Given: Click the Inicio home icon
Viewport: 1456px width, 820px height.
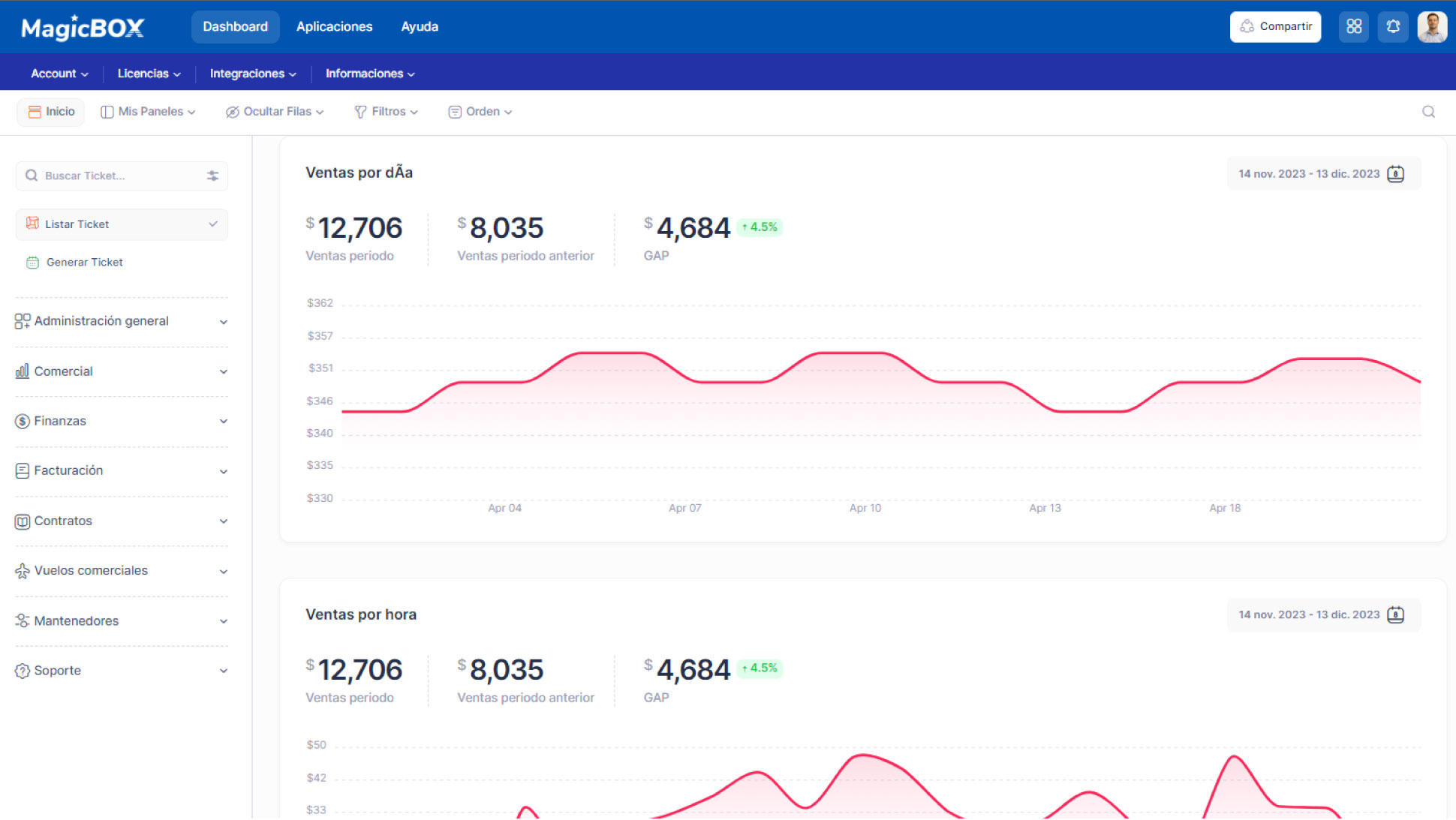Looking at the screenshot, I should click(x=35, y=112).
